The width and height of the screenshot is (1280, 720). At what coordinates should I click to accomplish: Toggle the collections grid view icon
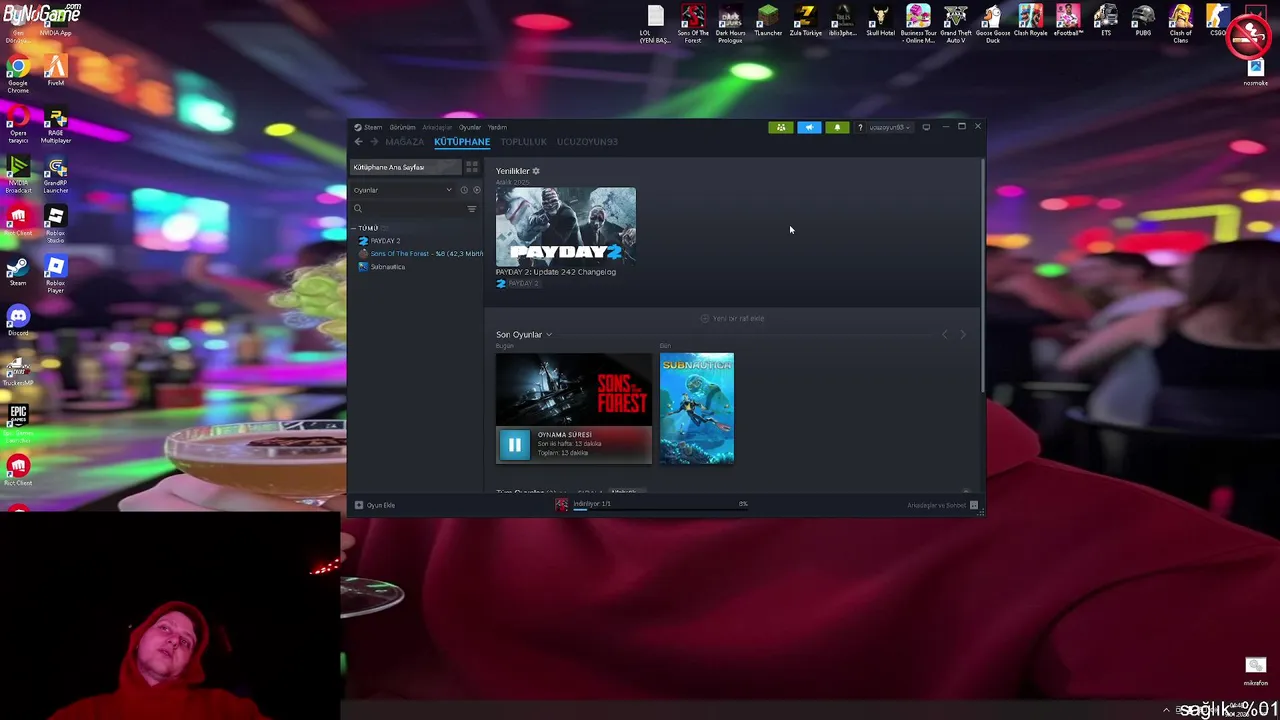[x=472, y=167]
